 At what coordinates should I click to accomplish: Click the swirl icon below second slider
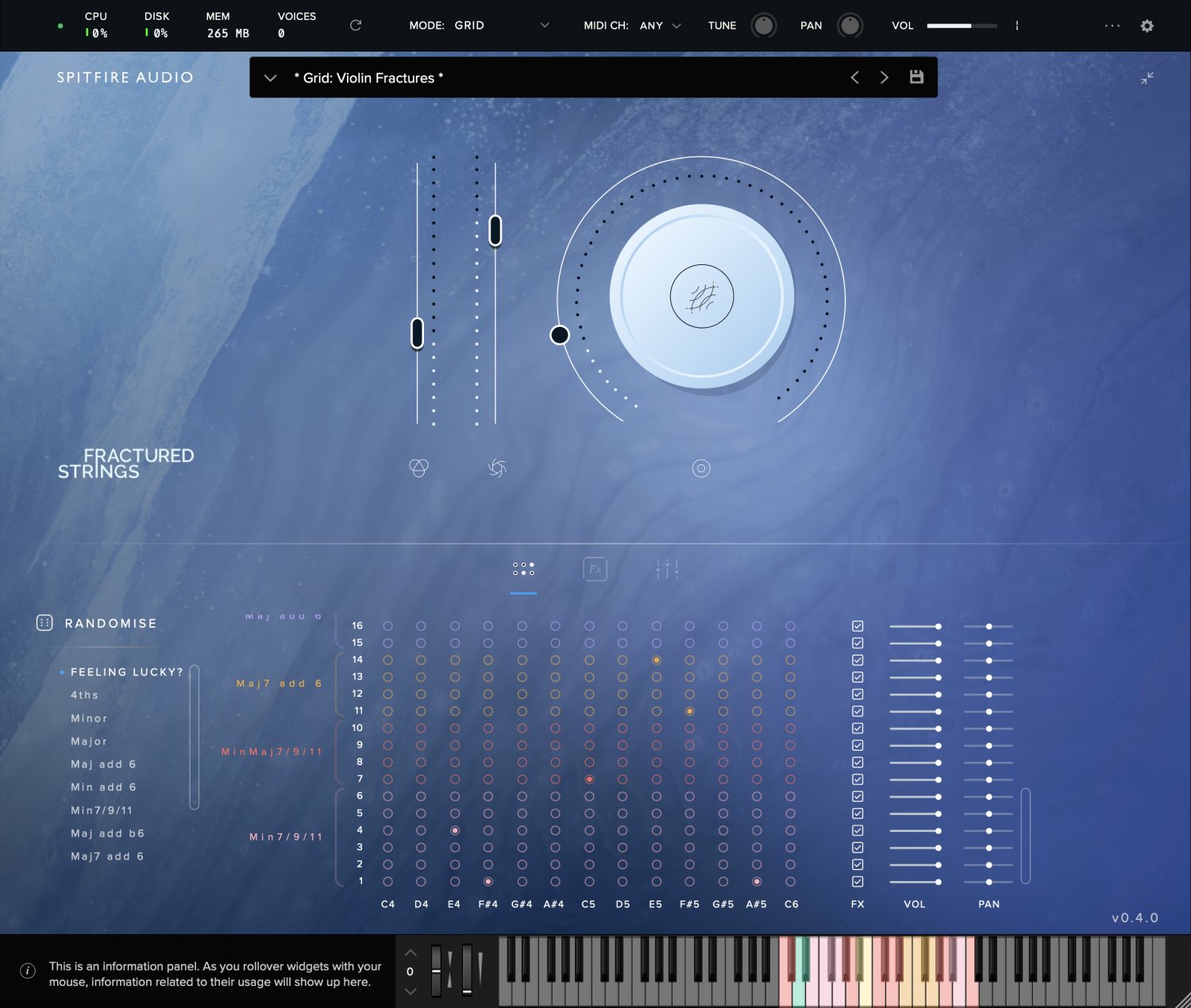497,468
